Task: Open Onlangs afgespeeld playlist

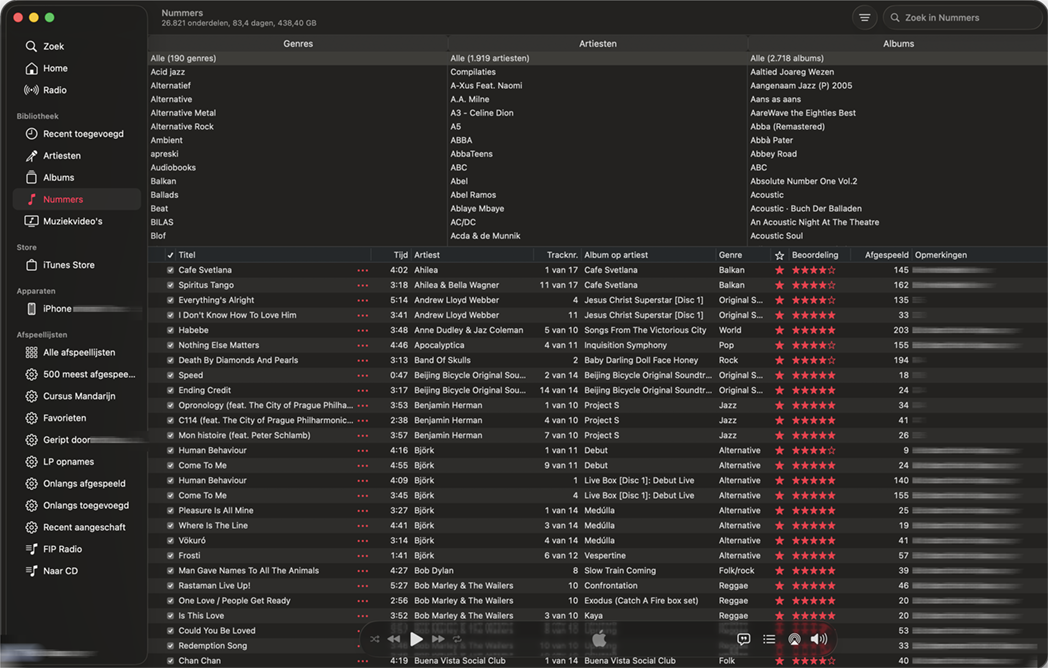Action: point(75,483)
